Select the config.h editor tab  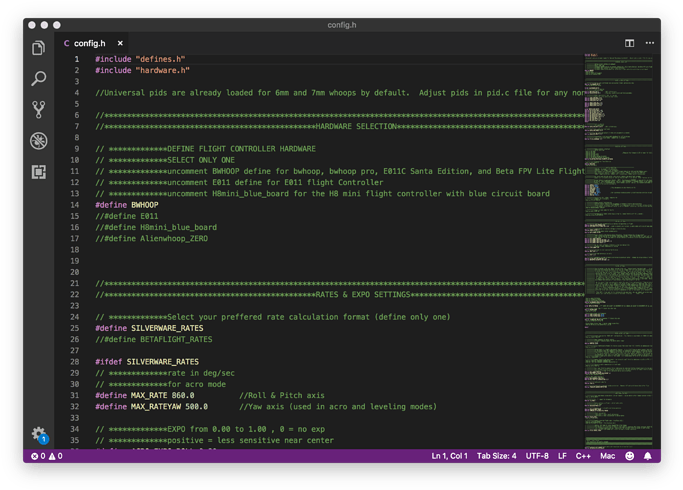pyautogui.click(x=89, y=43)
